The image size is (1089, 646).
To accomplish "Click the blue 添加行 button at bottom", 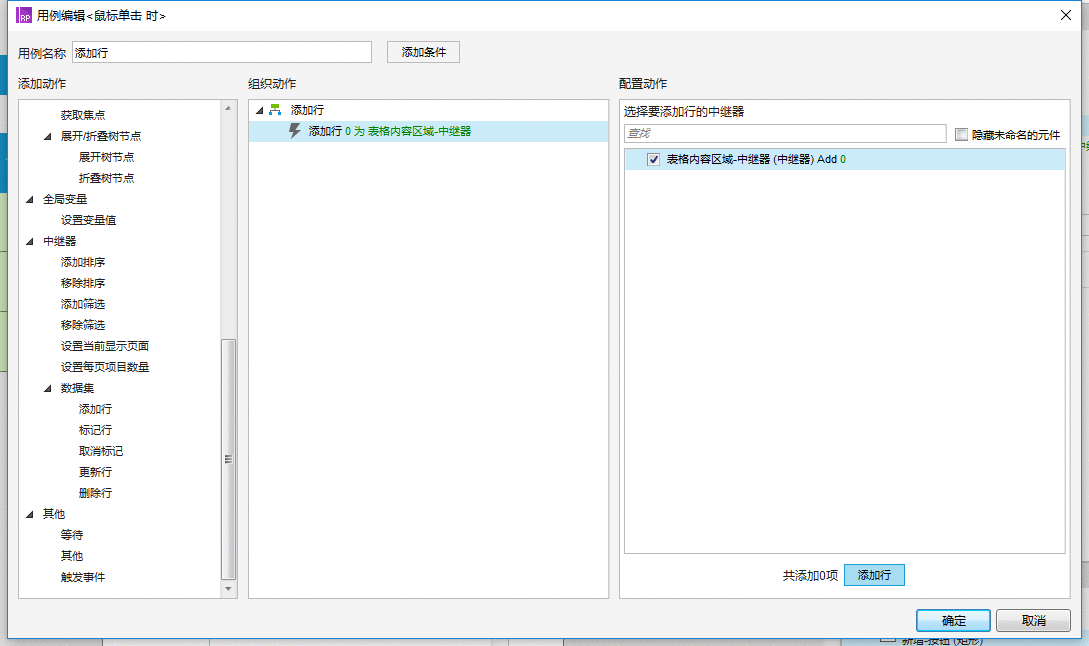I will (874, 575).
